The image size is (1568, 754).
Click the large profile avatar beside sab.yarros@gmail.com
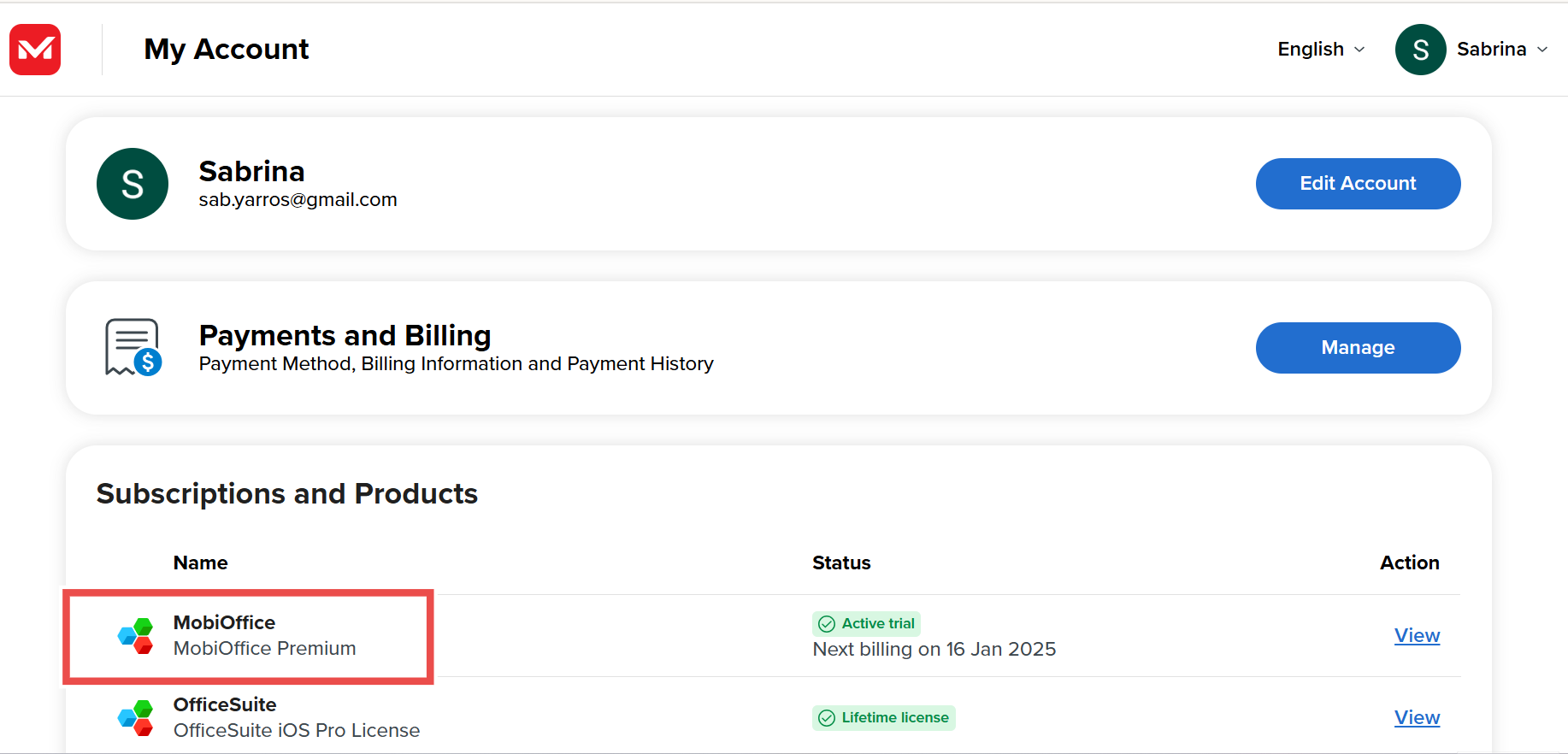pos(133,184)
